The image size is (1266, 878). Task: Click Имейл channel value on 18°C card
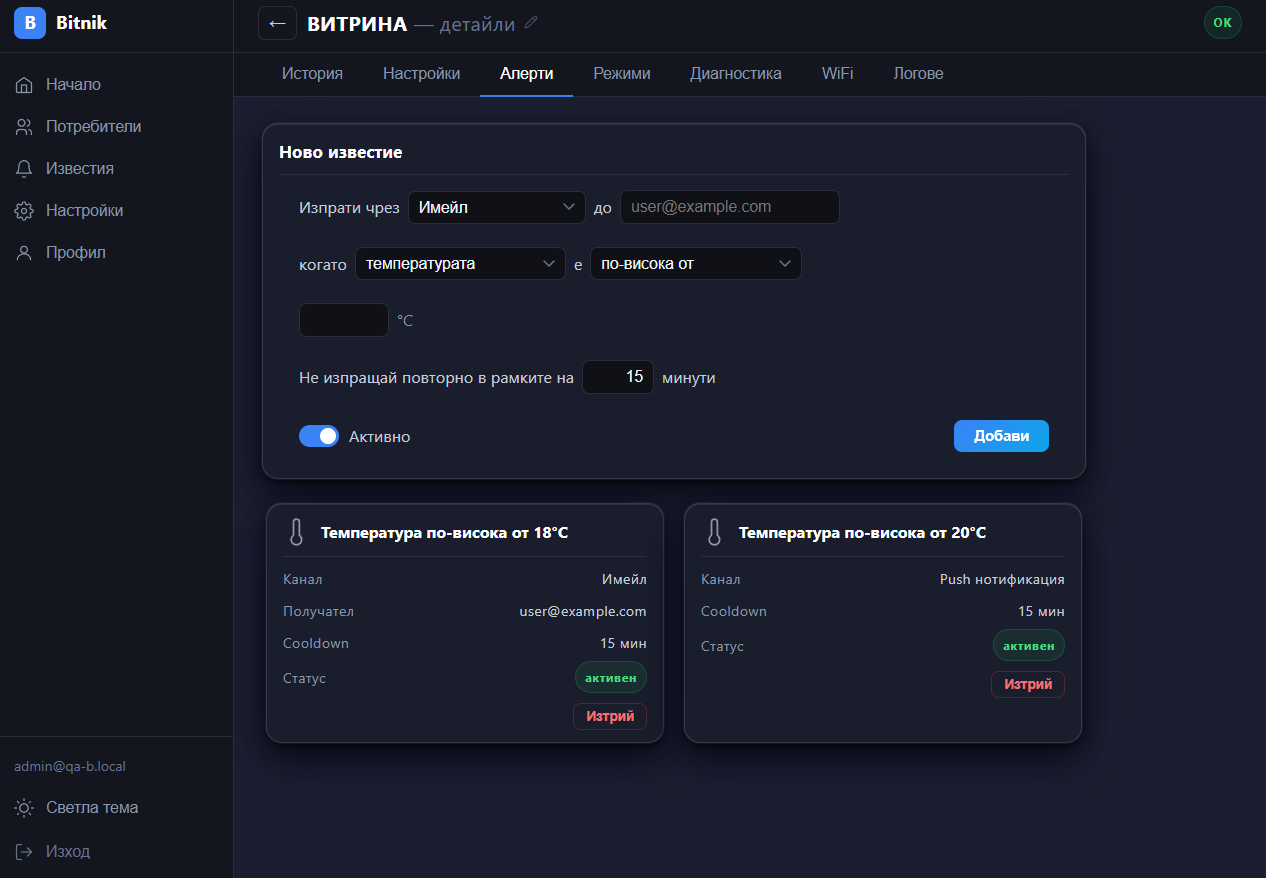[x=624, y=579]
